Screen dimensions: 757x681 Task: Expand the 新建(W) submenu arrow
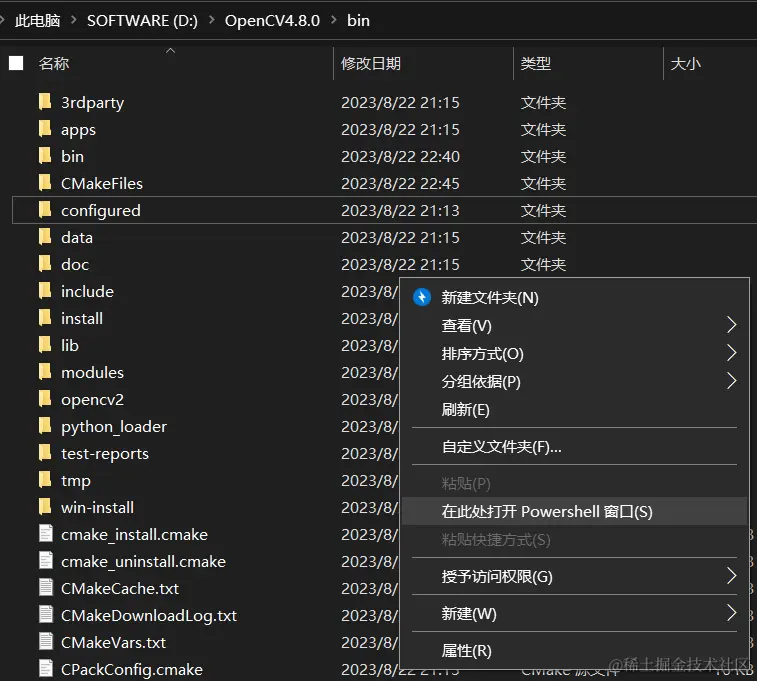(x=731, y=613)
